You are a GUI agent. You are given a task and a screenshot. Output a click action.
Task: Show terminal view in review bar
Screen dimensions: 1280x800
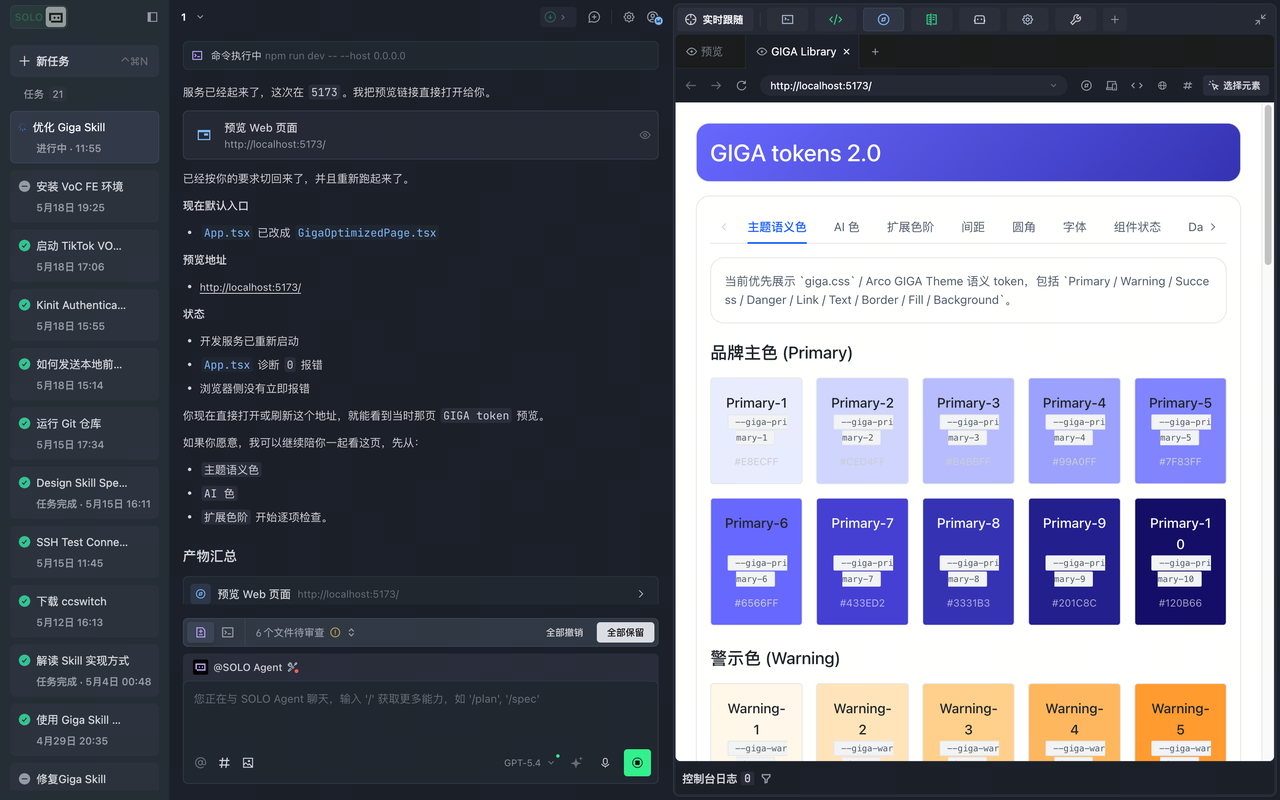(228, 632)
